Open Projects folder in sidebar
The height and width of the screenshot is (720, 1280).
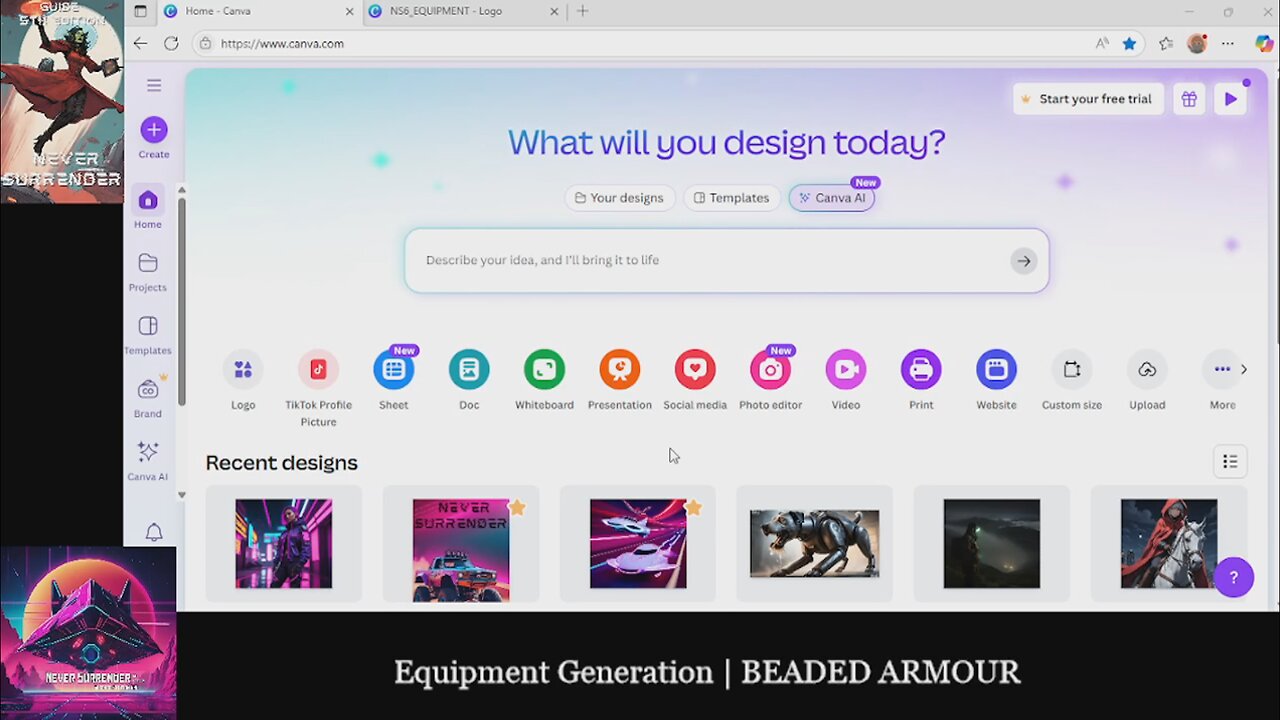(148, 271)
